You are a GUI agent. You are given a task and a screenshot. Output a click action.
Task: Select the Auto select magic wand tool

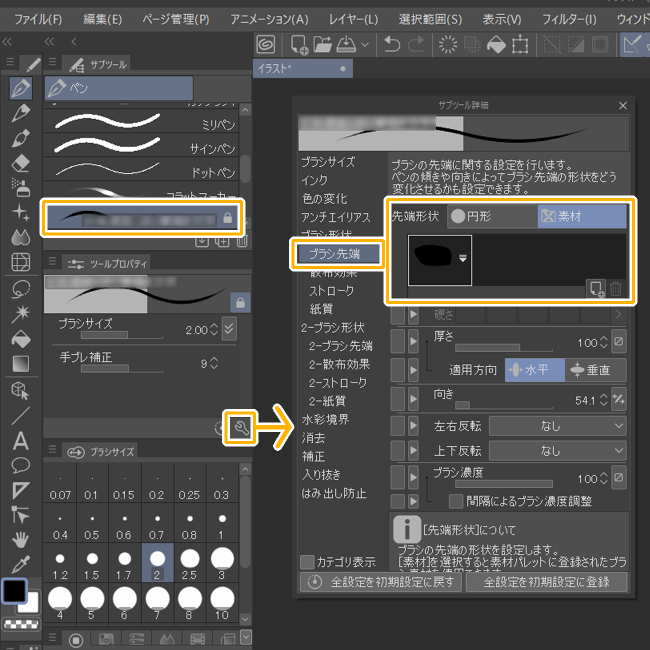click(x=21, y=314)
